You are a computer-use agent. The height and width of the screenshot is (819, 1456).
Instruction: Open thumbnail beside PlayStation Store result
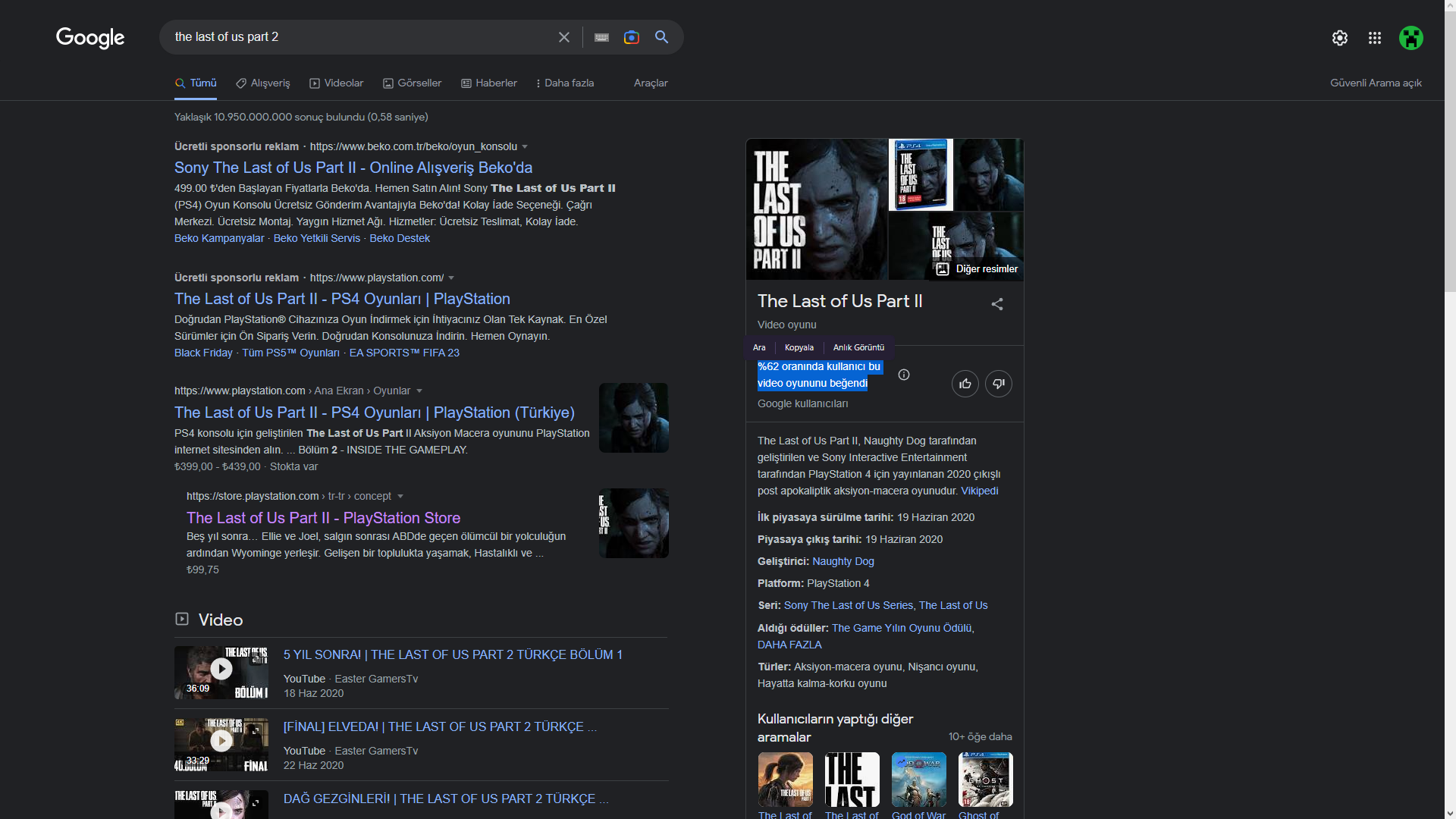(634, 523)
